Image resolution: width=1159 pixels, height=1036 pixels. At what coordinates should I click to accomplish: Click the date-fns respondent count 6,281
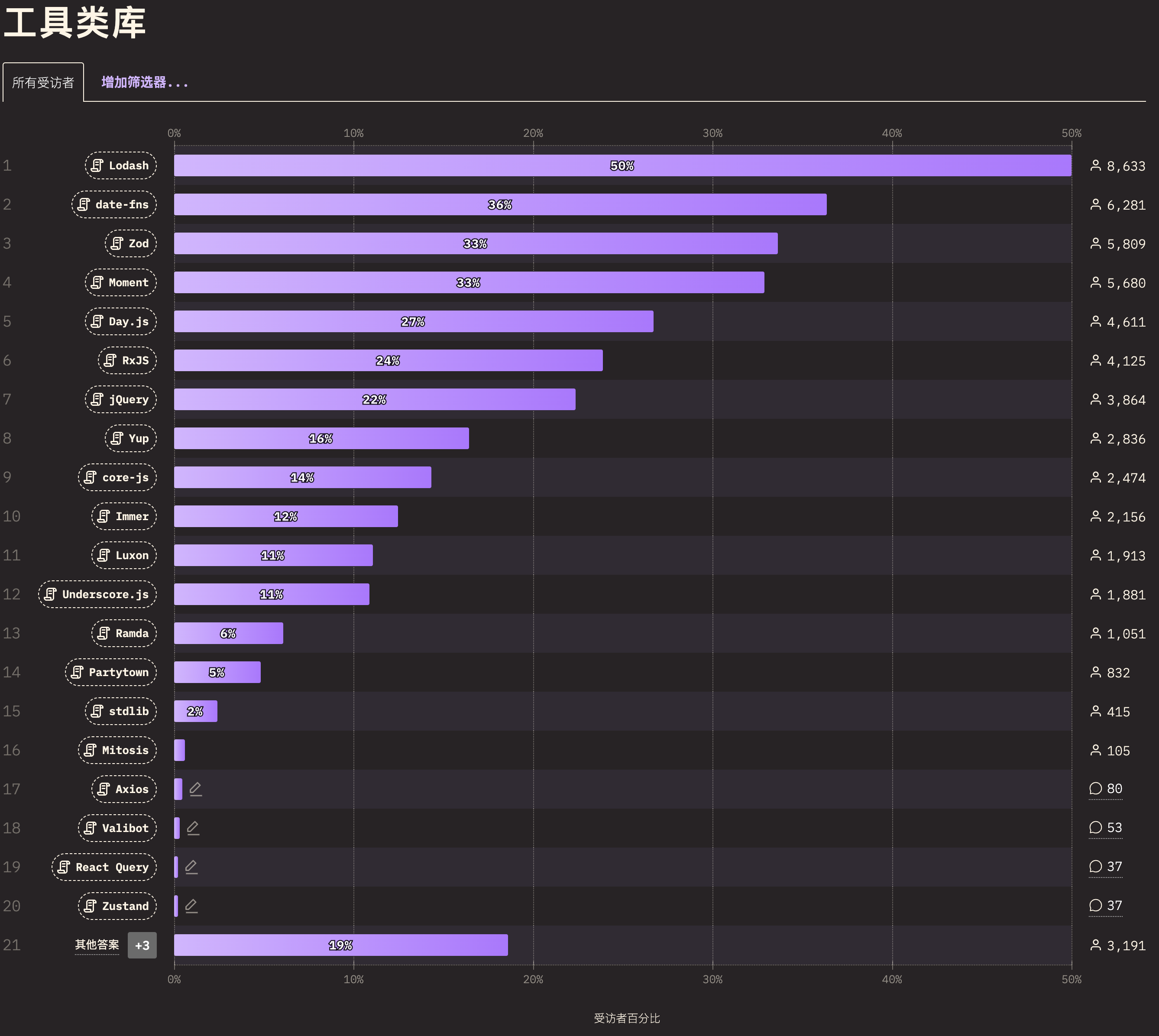tap(1117, 205)
